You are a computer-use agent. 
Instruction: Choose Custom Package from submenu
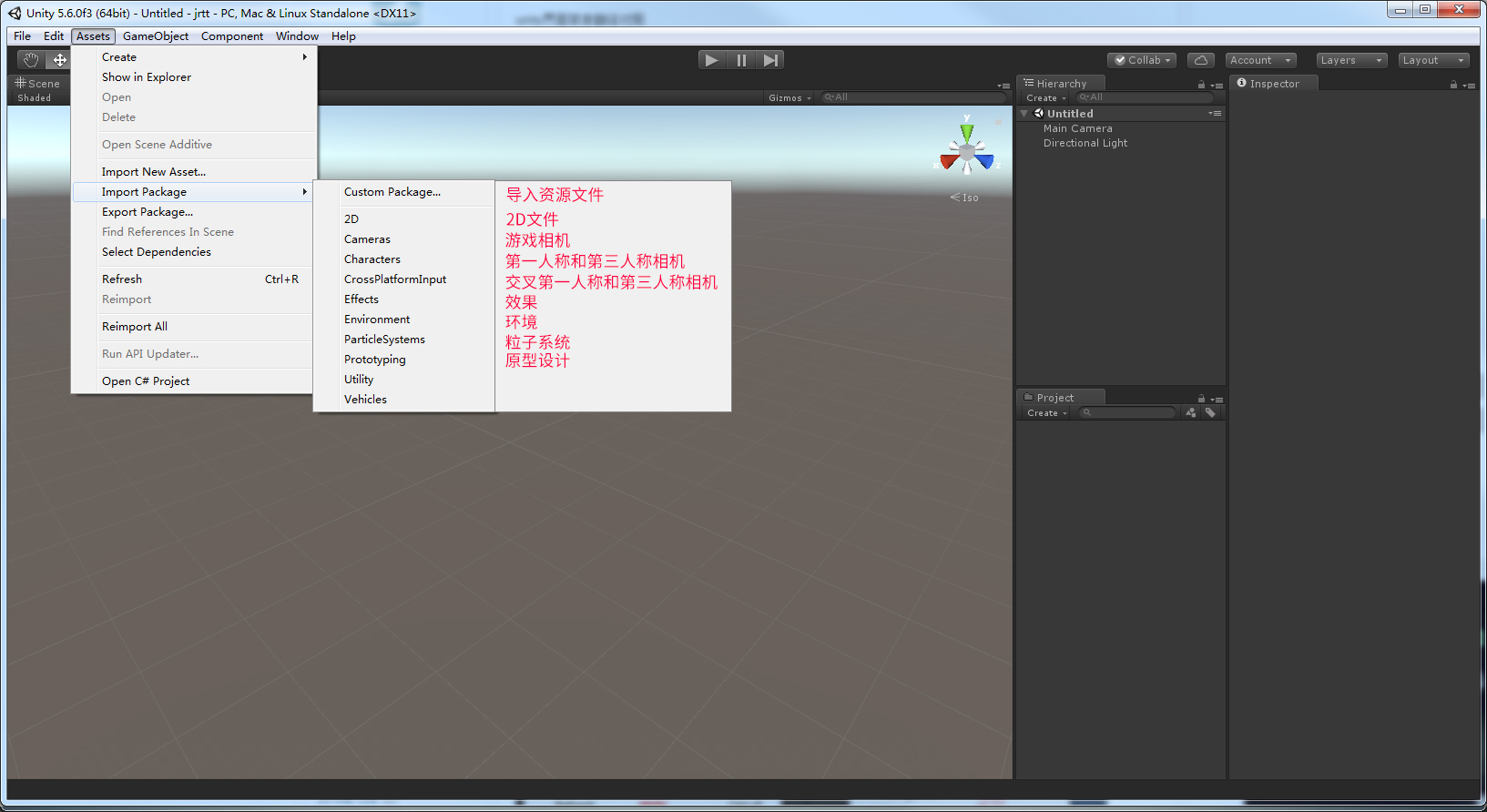[x=392, y=192]
